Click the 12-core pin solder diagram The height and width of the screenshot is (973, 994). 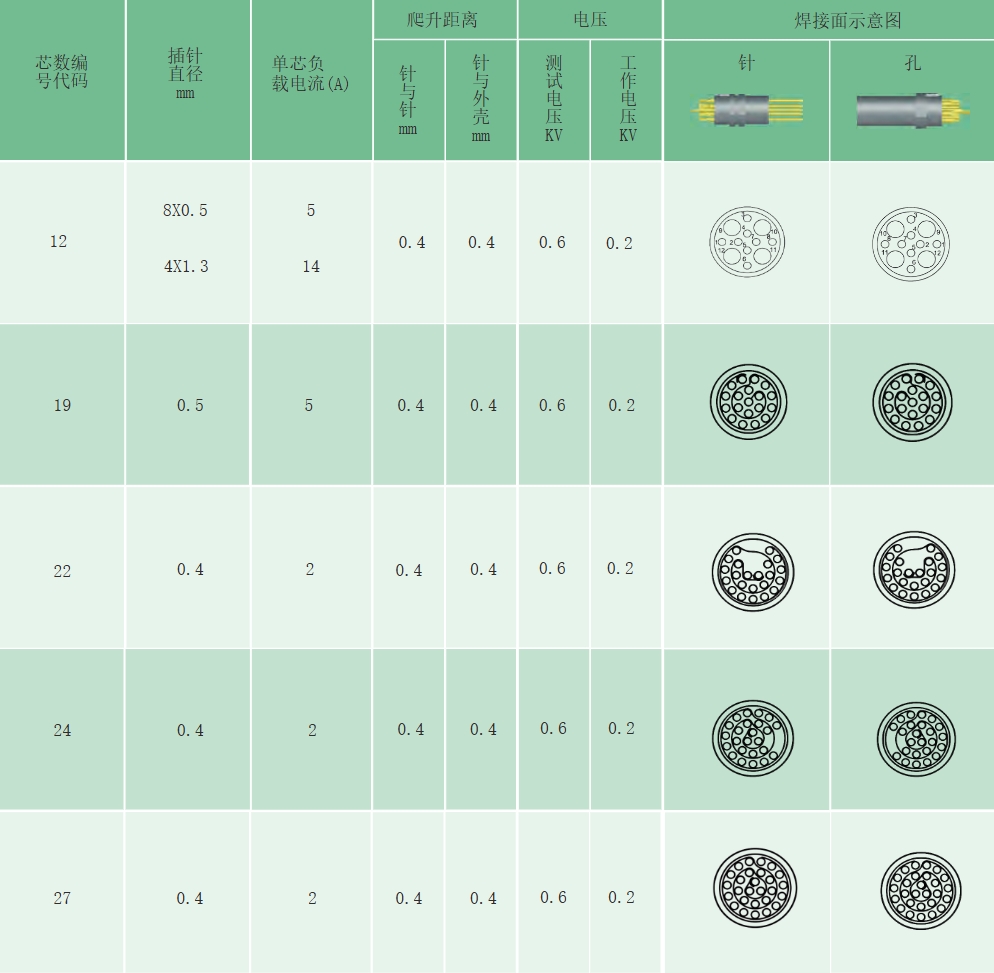tap(745, 243)
